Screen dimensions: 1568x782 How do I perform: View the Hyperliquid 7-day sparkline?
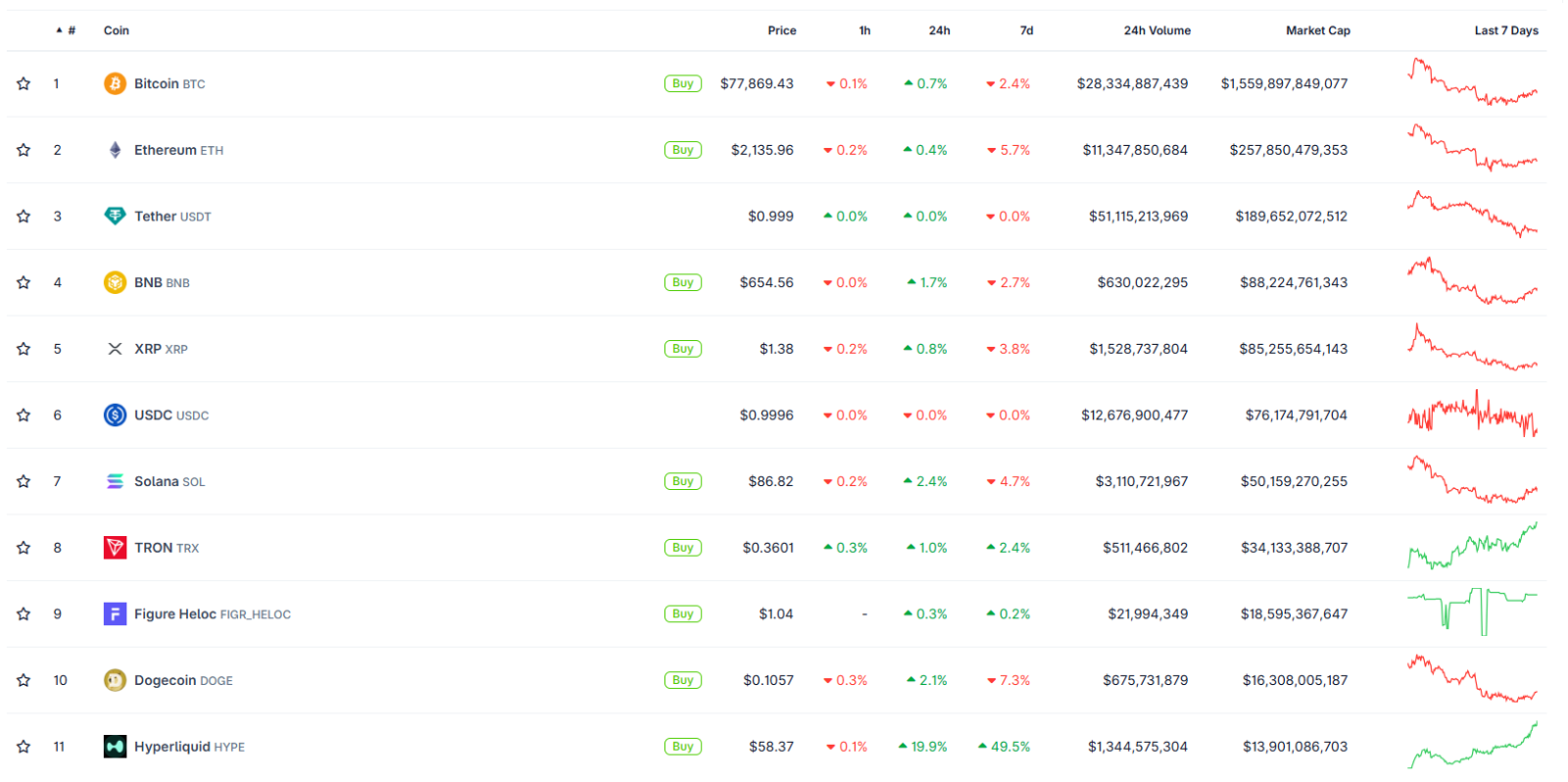click(1472, 745)
